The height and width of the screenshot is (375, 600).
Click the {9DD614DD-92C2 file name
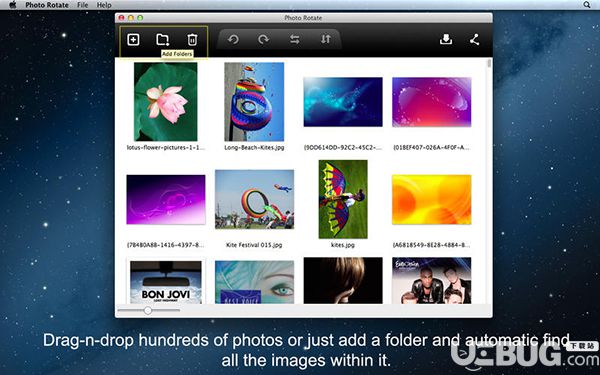tap(343, 147)
